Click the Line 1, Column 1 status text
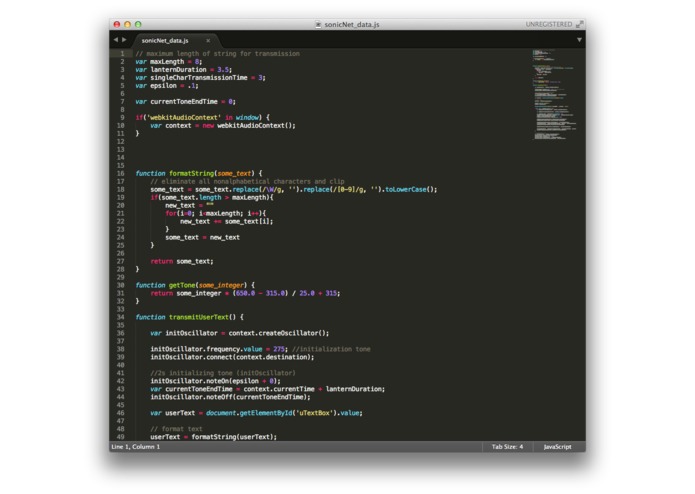Image resolution: width=695 pixels, height=494 pixels. tap(136, 447)
